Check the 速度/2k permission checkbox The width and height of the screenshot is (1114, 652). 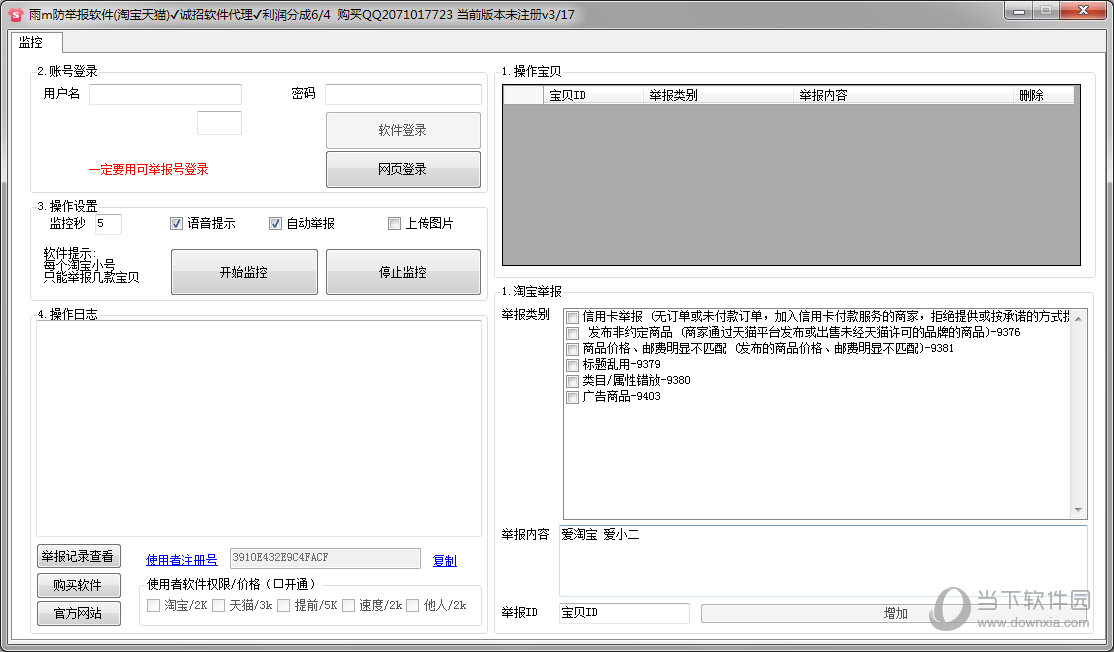point(348,605)
